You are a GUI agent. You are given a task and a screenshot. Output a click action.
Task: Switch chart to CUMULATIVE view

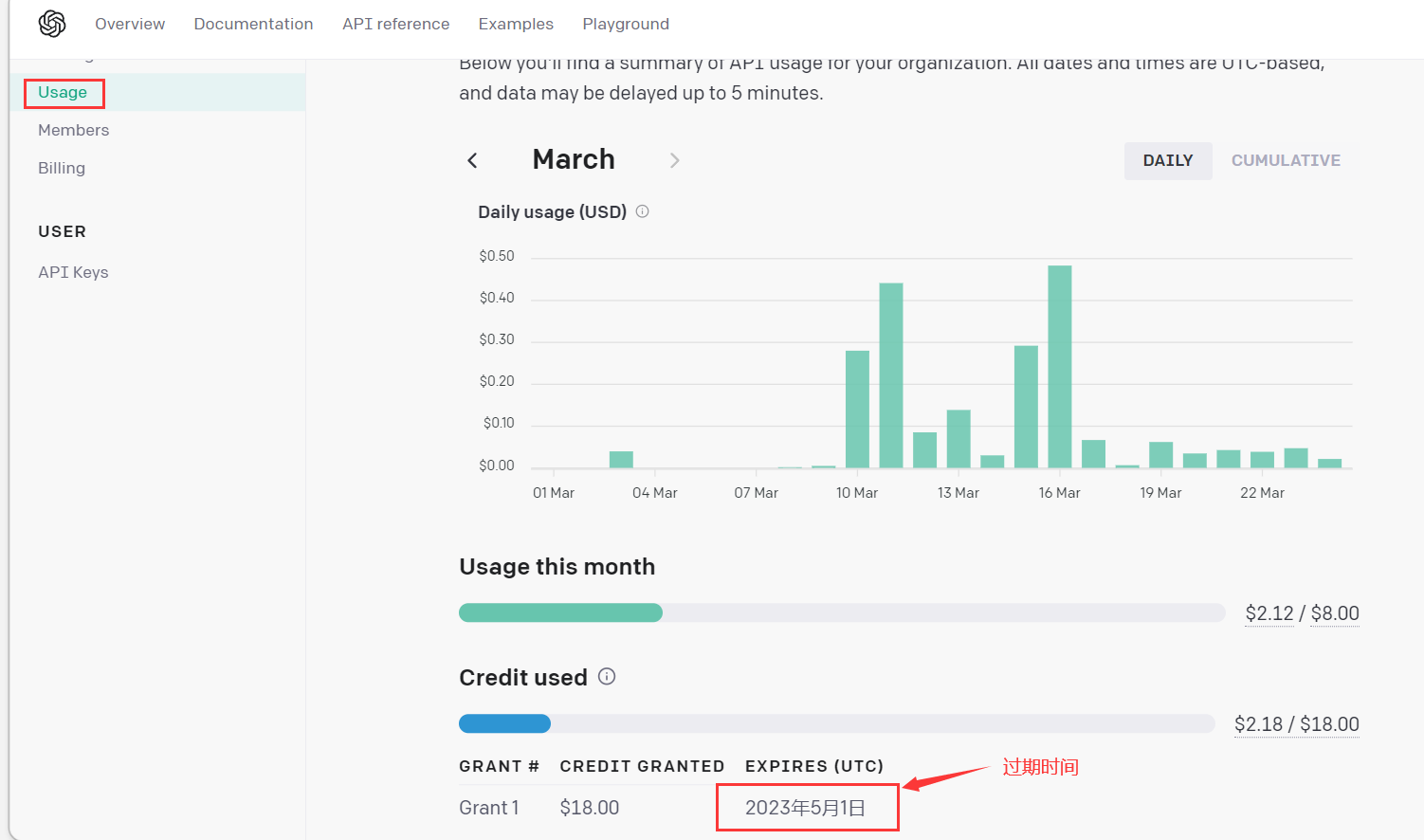tap(1286, 160)
